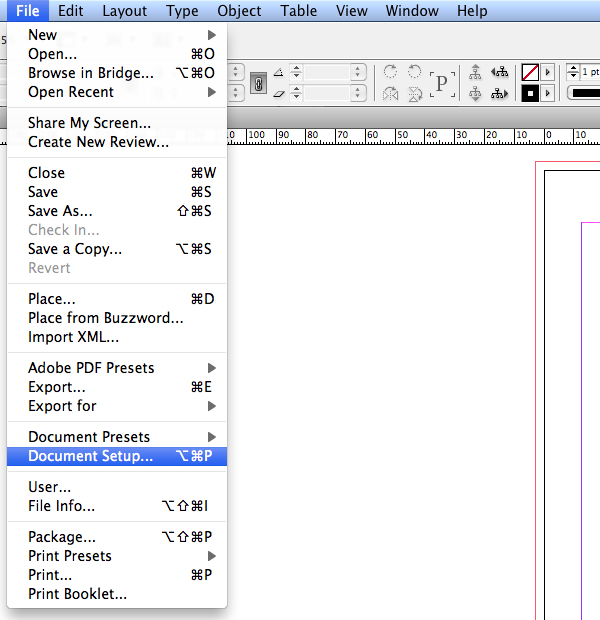600x620 pixels.
Task: Toggle the constrain proportions chain-link icon
Action: tap(257, 82)
